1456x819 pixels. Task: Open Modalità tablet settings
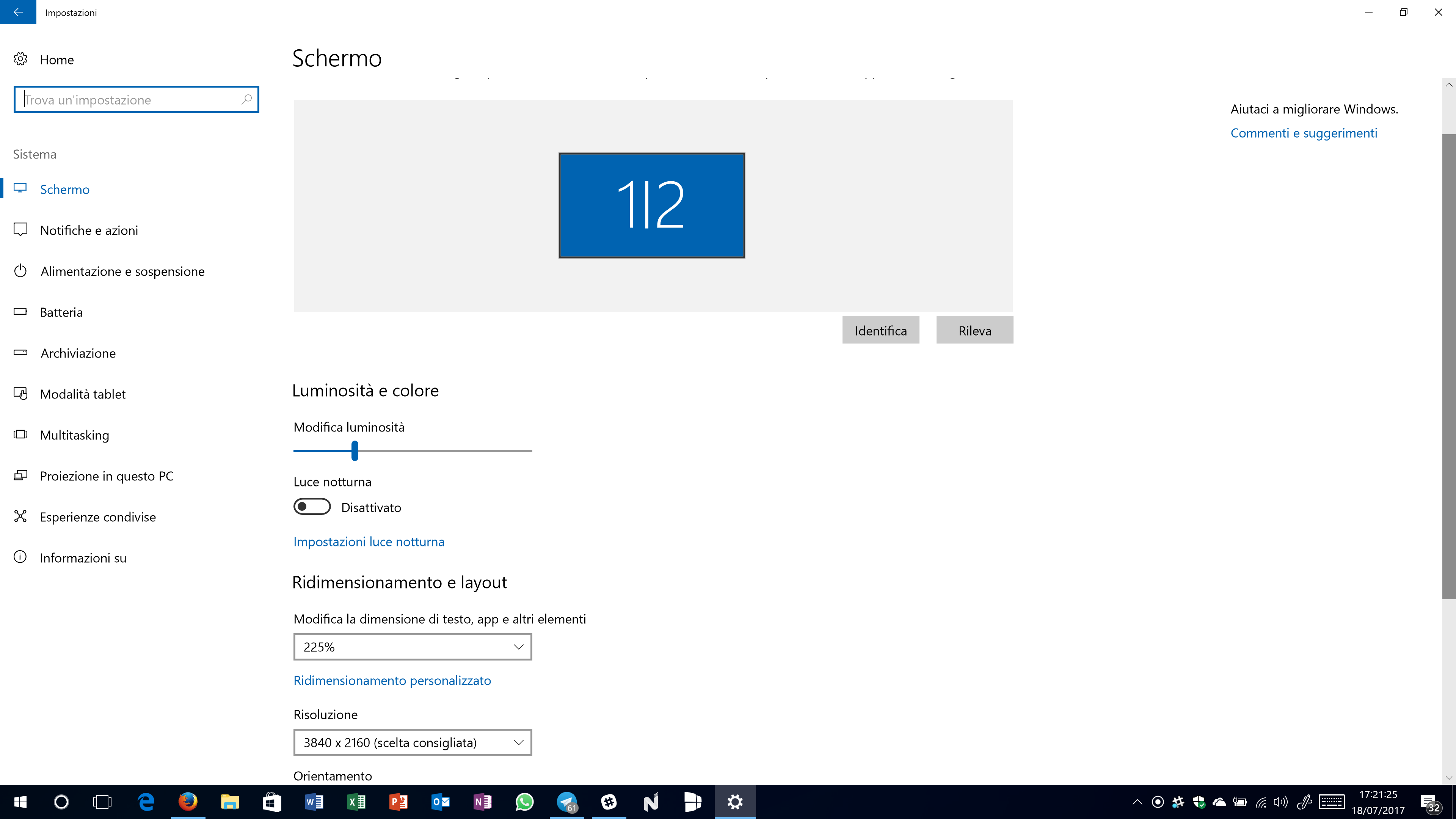[x=83, y=394]
